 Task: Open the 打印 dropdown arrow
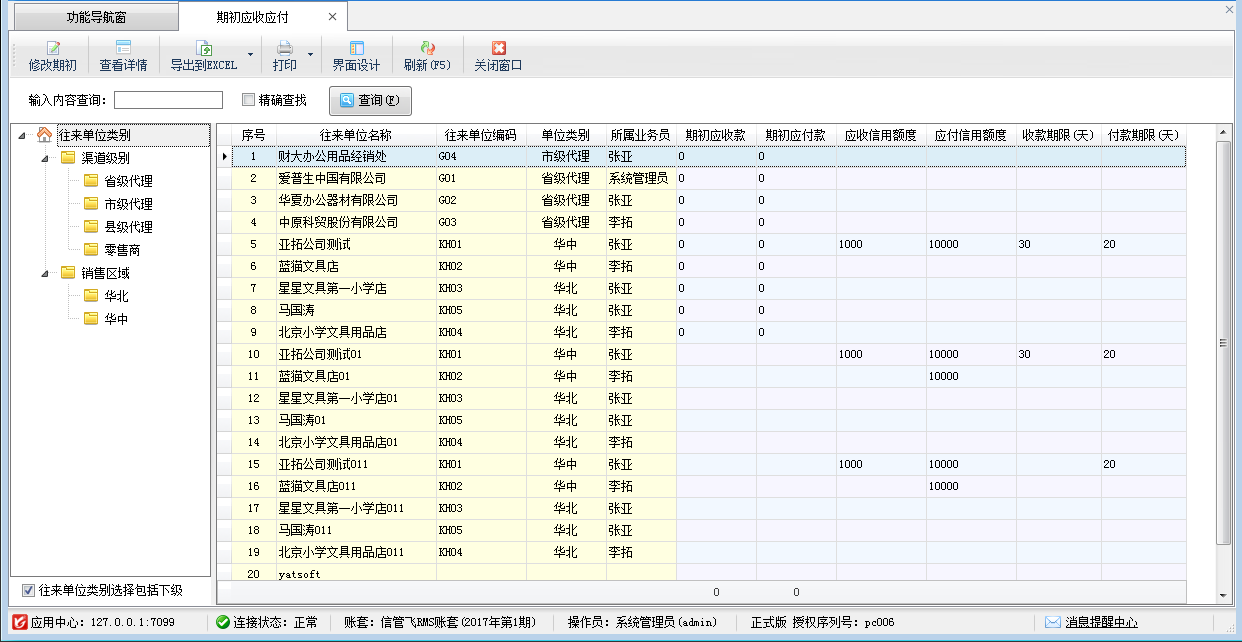310,54
